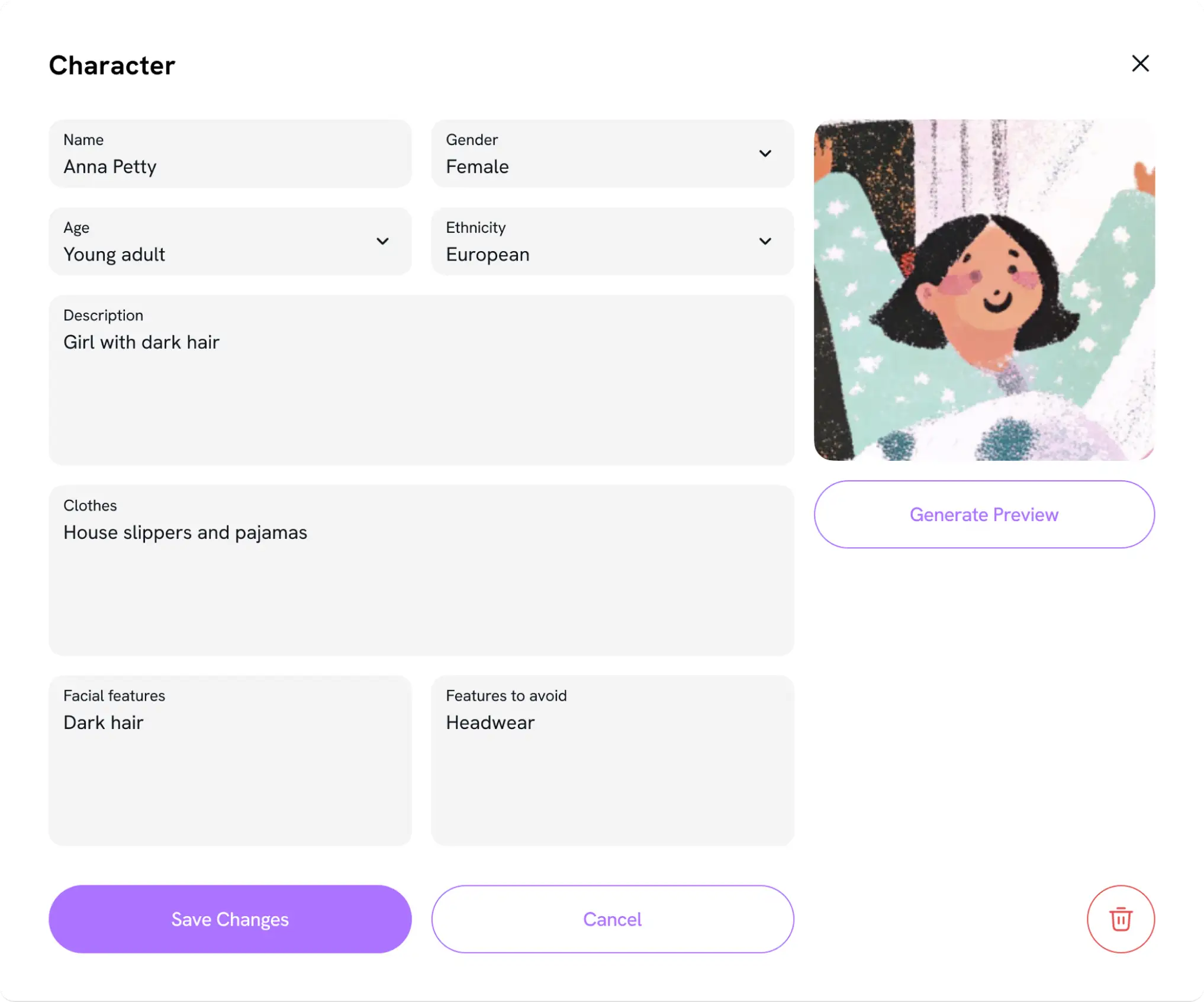Click the red trash delete icon
This screenshot has width=1204, height=1002.
[x=1120, y=918]
